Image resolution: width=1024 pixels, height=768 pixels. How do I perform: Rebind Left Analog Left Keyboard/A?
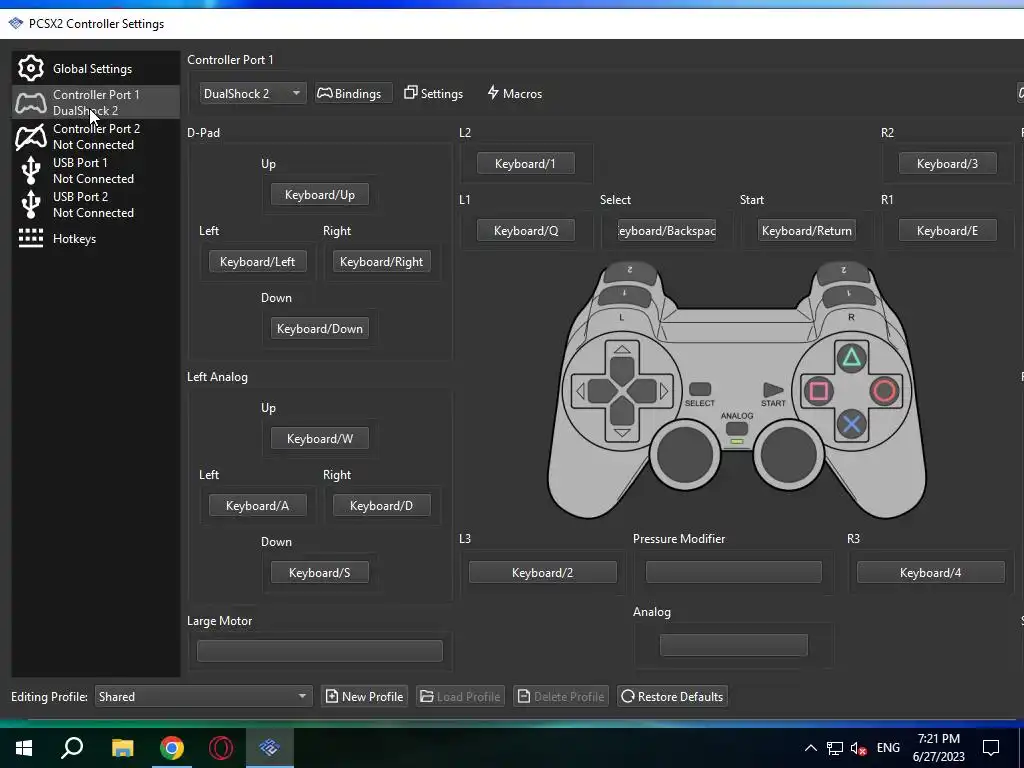257,505
